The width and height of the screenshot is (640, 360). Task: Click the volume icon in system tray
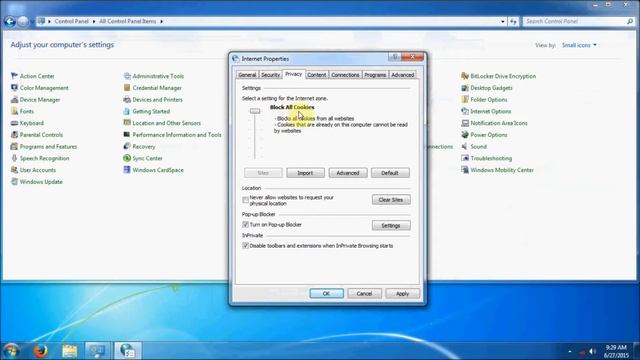click(x=592, y=351)
